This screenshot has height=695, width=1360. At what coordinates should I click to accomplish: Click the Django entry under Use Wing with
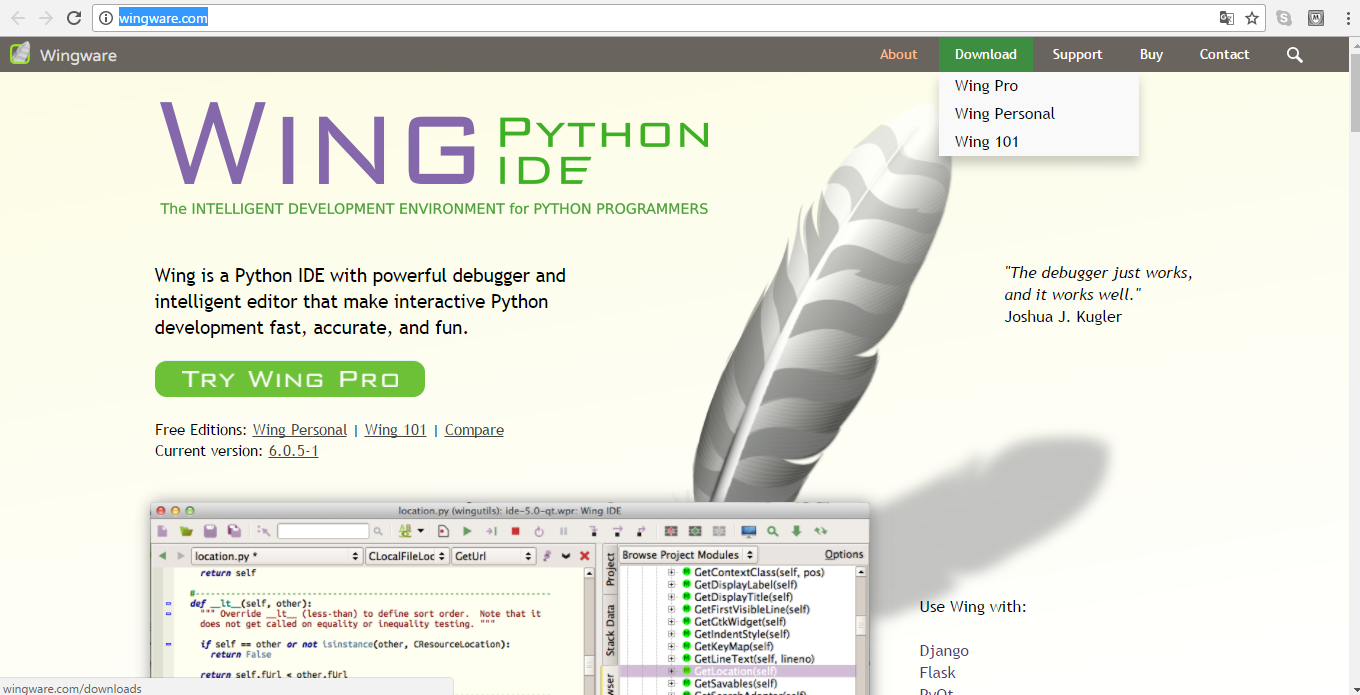tap(944, 651)
